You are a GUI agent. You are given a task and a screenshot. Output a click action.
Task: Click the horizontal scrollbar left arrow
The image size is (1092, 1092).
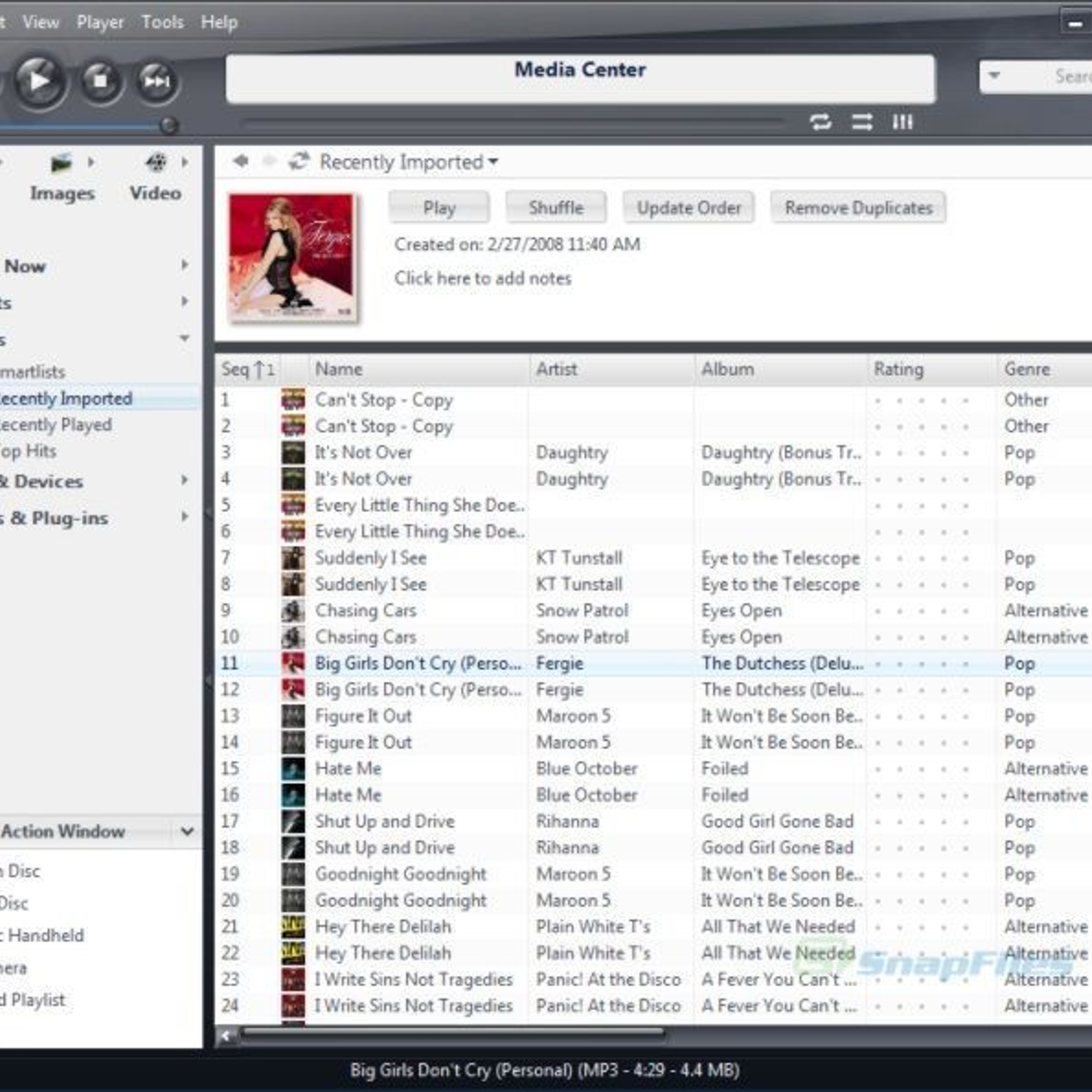227,1036
